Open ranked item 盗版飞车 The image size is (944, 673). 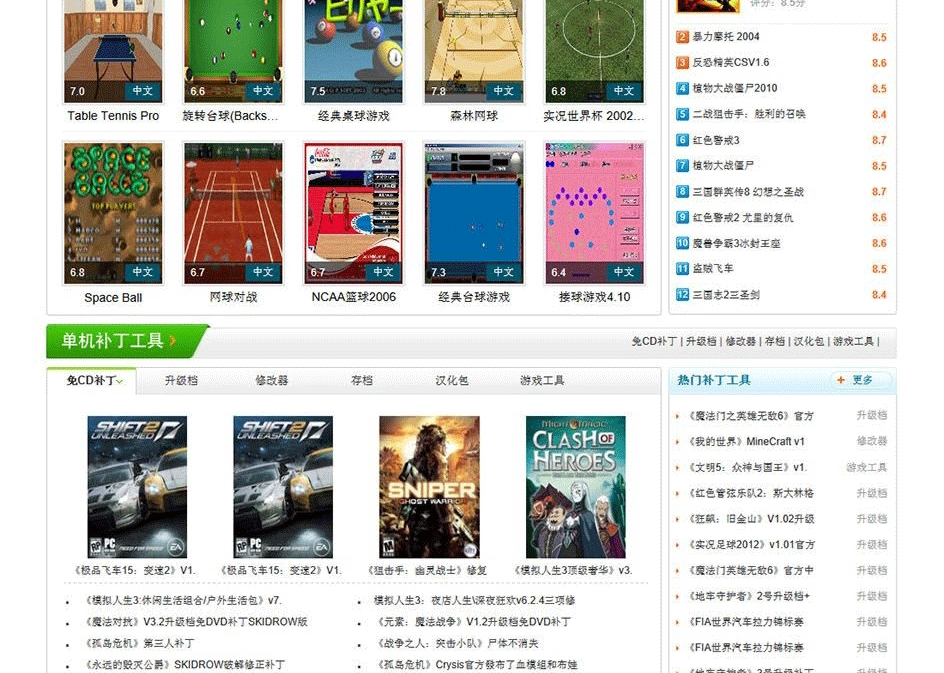click(x=713, y=268)
